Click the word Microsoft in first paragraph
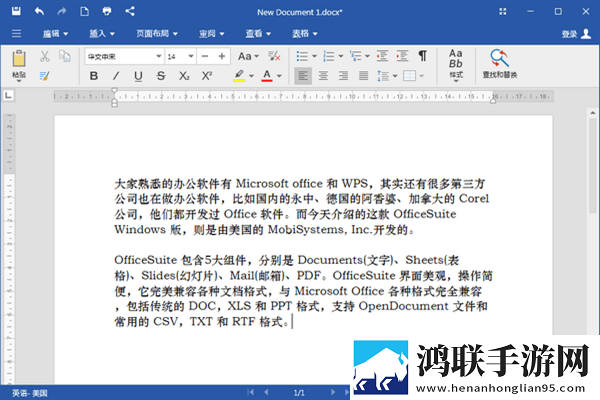This screenshot has width=600, height=400. 262,184
